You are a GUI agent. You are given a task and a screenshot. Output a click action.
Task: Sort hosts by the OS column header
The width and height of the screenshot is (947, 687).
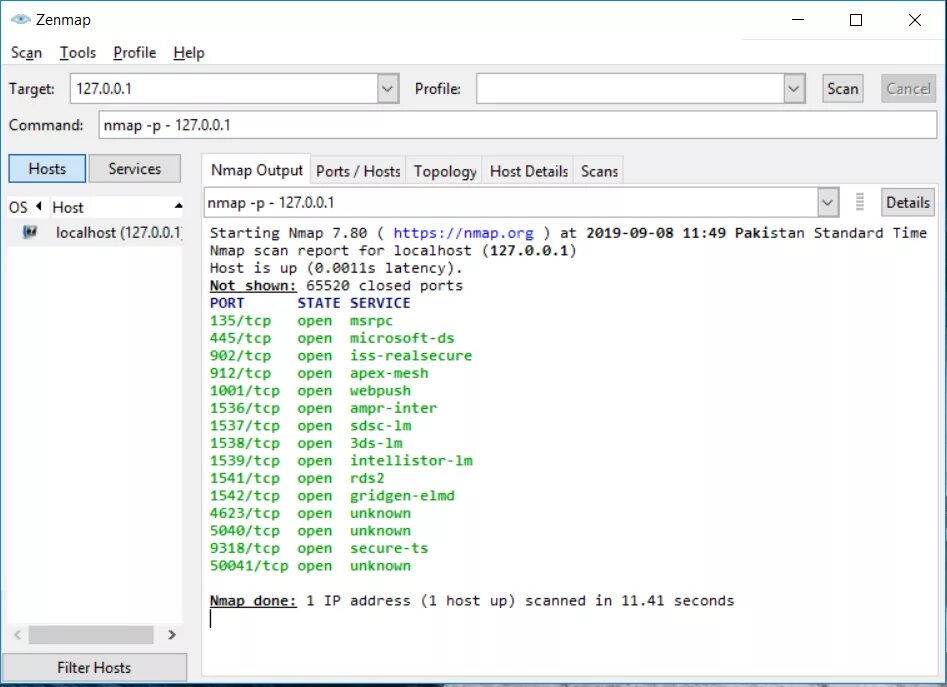tap(27, 207)
